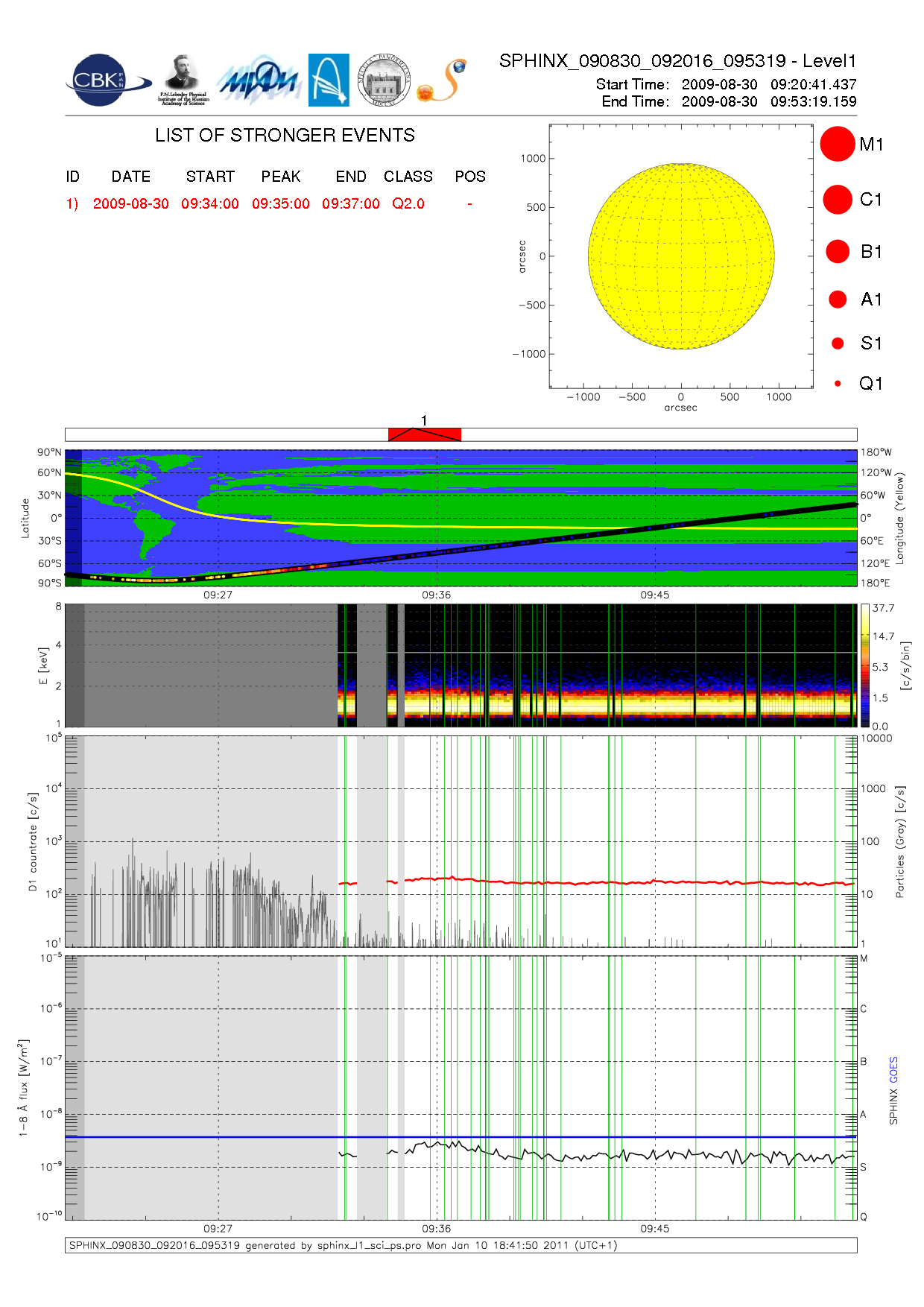Click the large red M1 legend circle
Viewport: 924px width, 1307px height.
pos(837,144)
